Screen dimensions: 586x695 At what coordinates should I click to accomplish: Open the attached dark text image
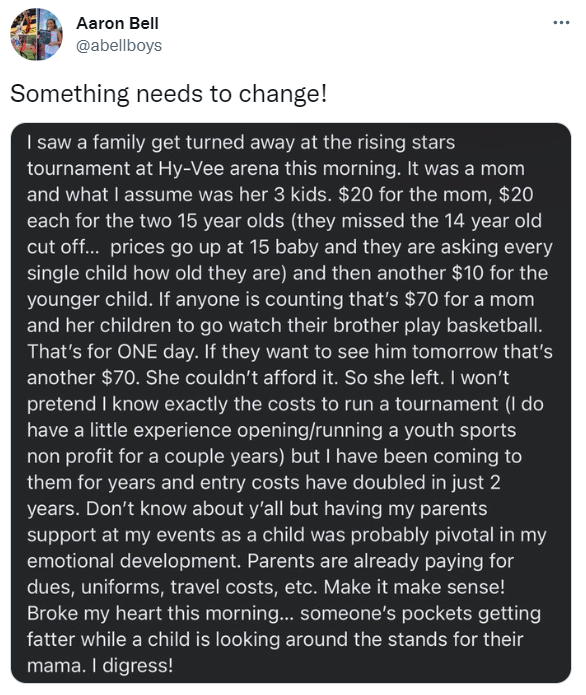tap(291, 403)
